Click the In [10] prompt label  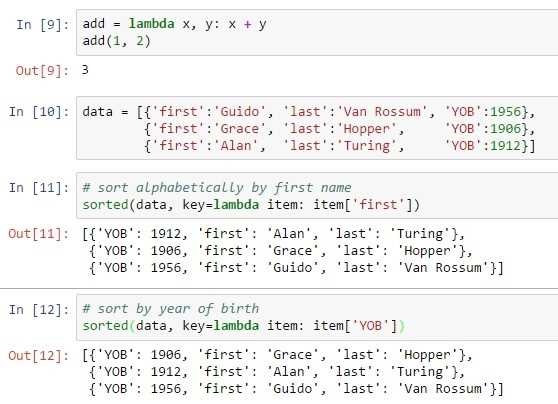point(39,112)
